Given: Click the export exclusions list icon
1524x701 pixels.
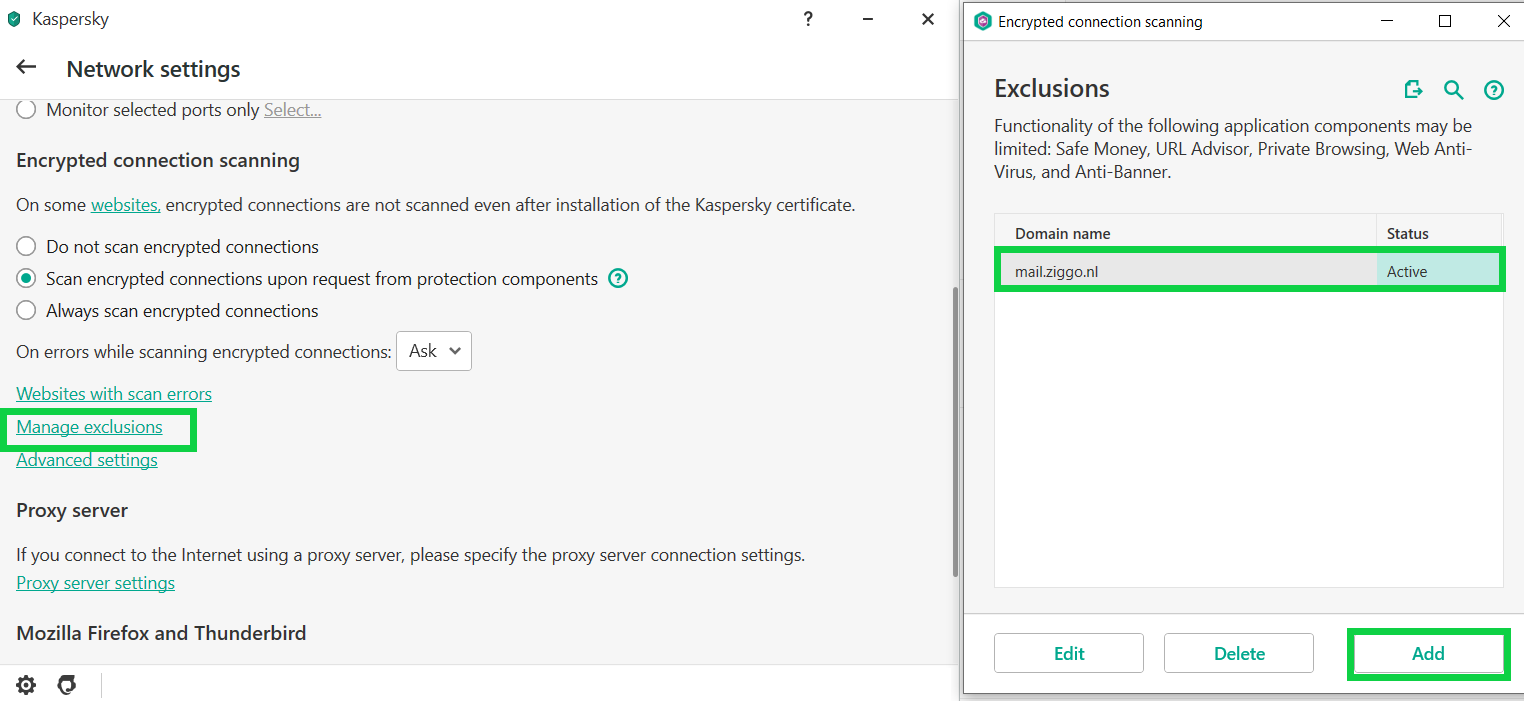Looking at the screenshot, I should click(1413, 90).
